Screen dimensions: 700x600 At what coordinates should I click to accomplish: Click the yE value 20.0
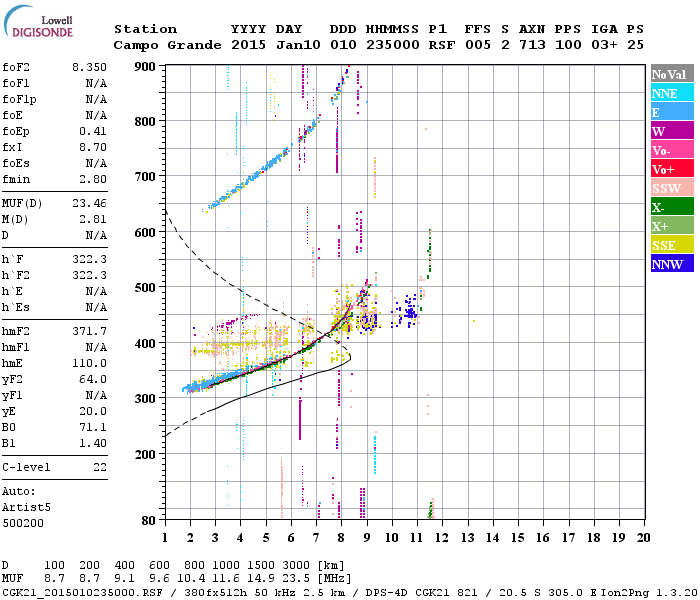[x=93, y=411]
